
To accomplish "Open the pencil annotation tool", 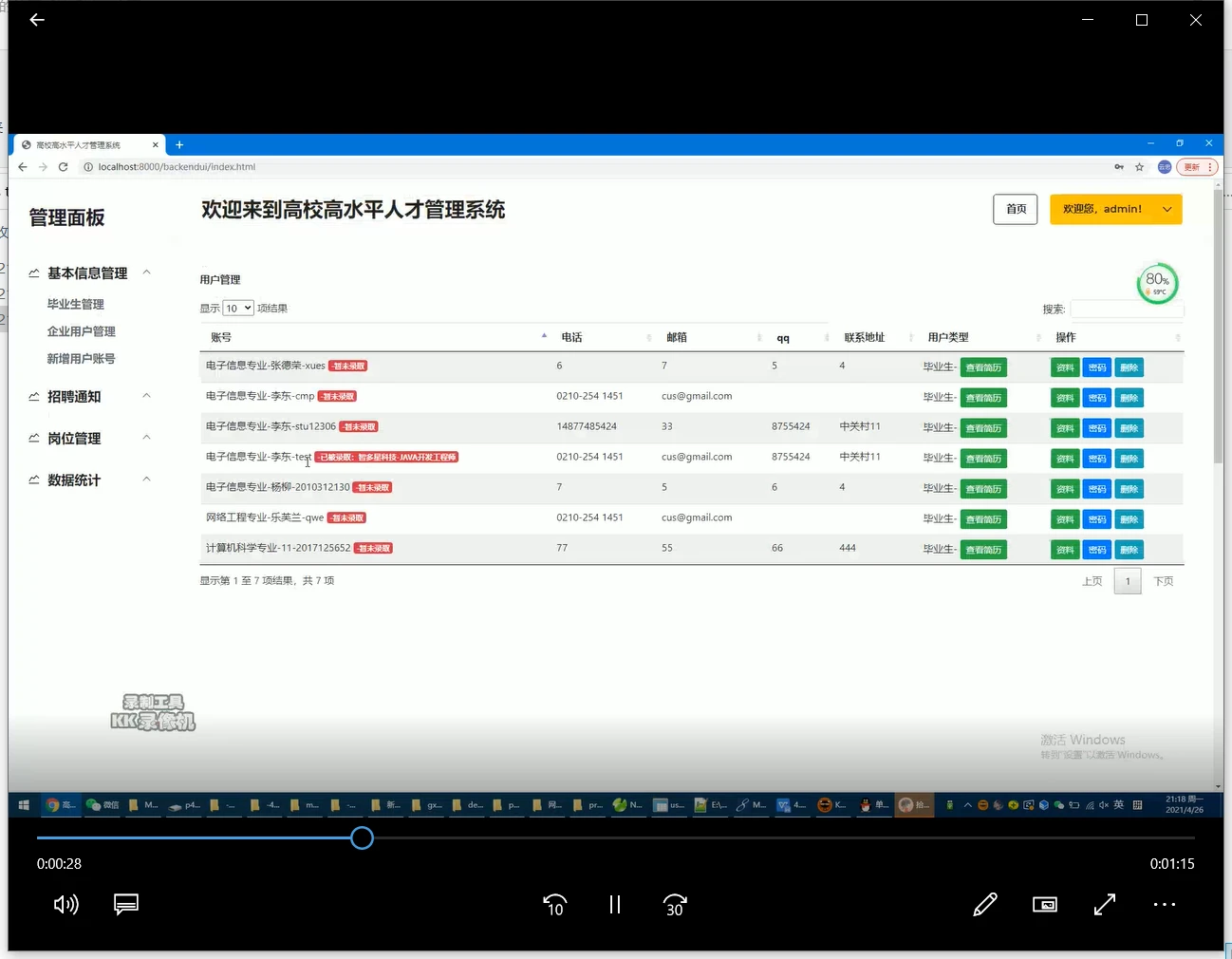I will [x=985, y=904].
